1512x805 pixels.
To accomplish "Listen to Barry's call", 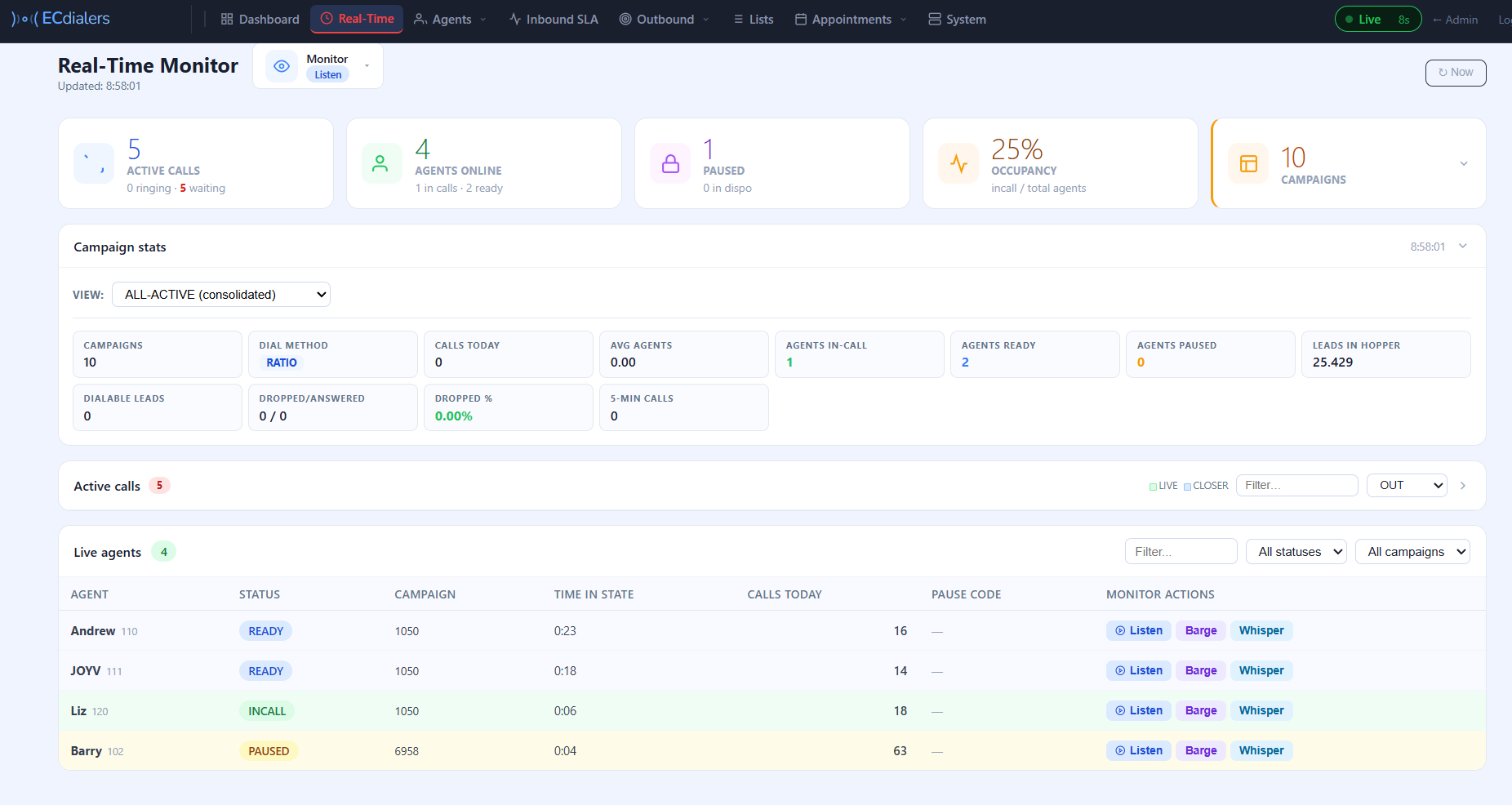I will tap(1139, 750).
